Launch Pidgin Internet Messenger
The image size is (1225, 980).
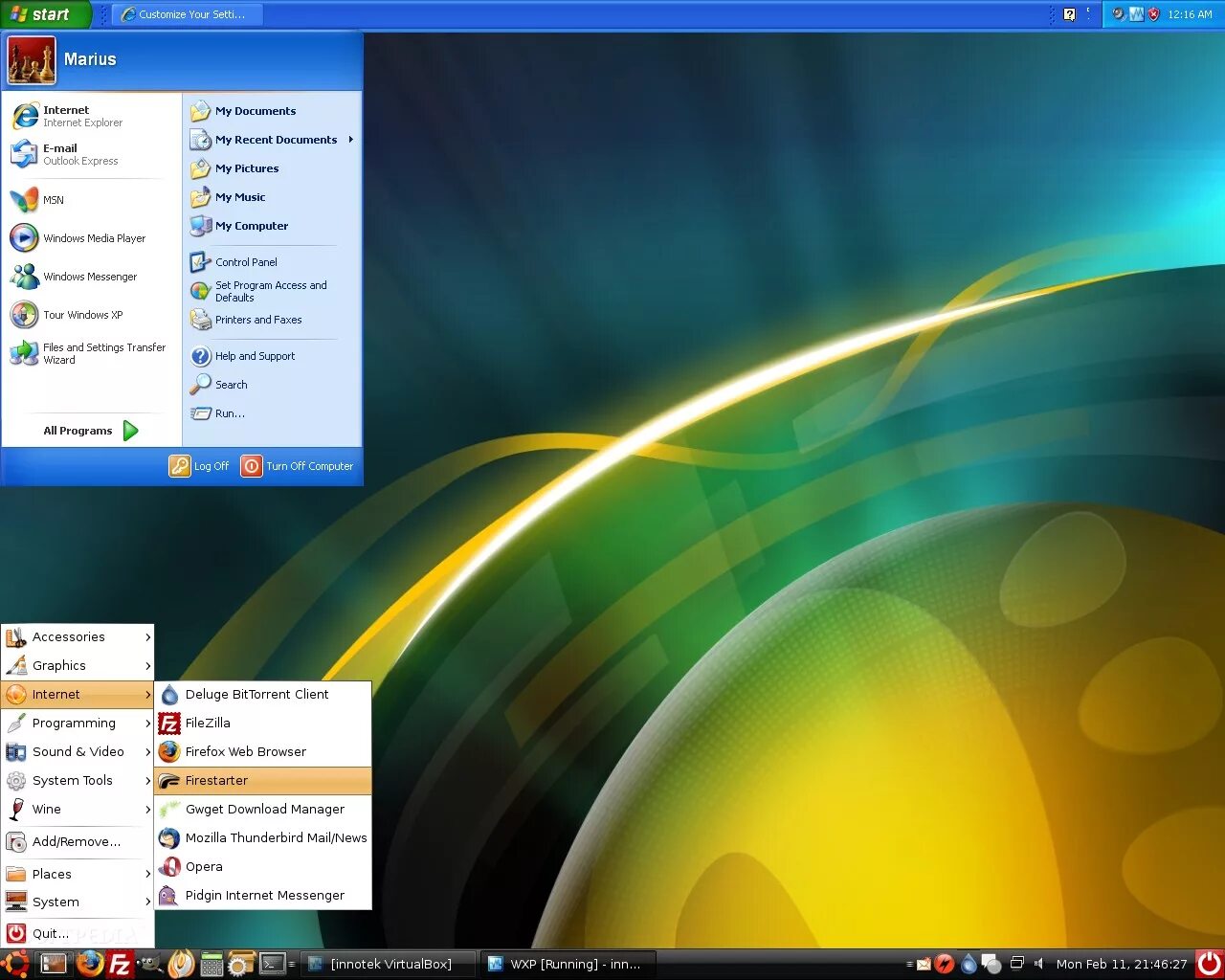(x=263, y=896)
